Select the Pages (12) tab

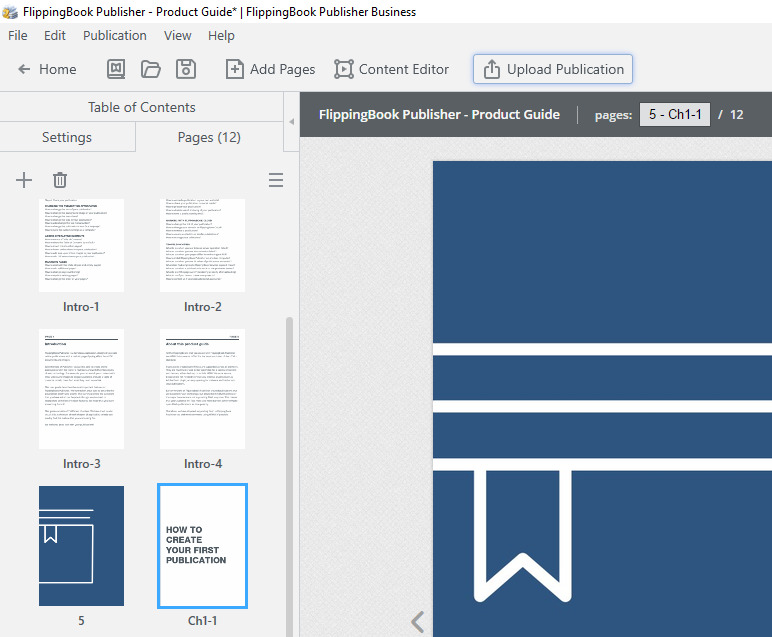(209, 137)
